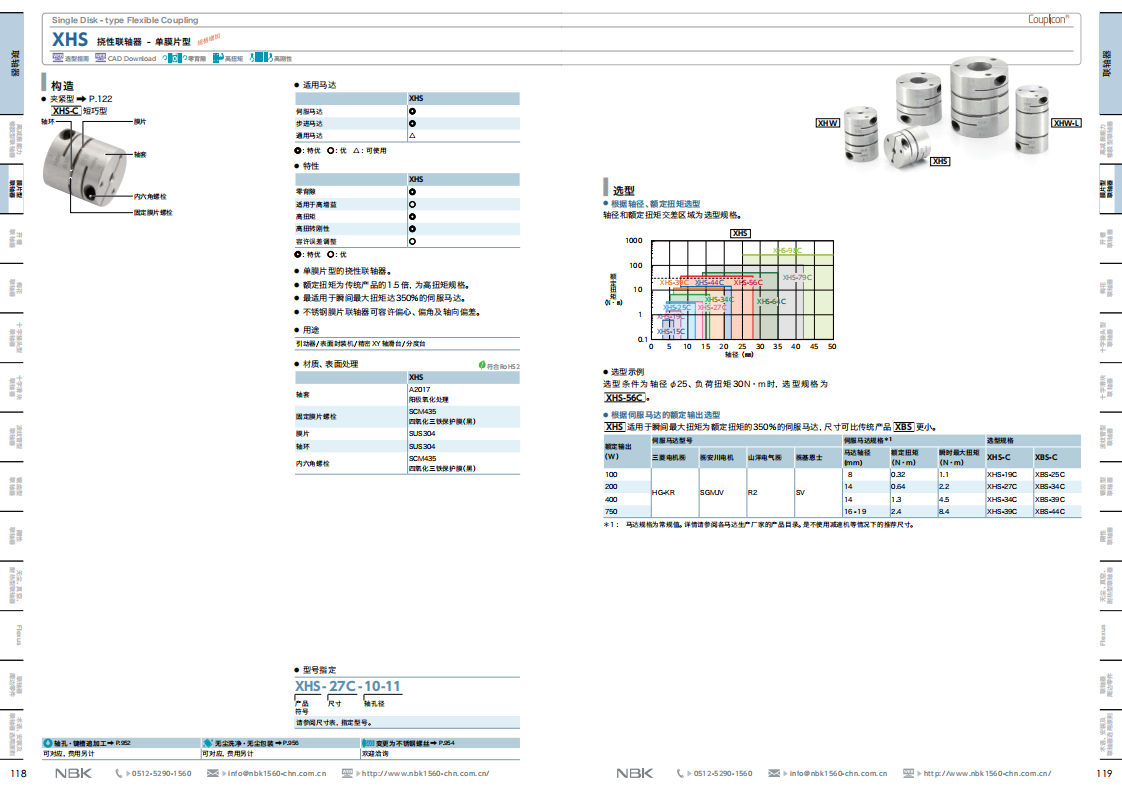Click the XHS-27C-10-11 model number example
This screenshot has width=1122, height=793.
[348, 686]
